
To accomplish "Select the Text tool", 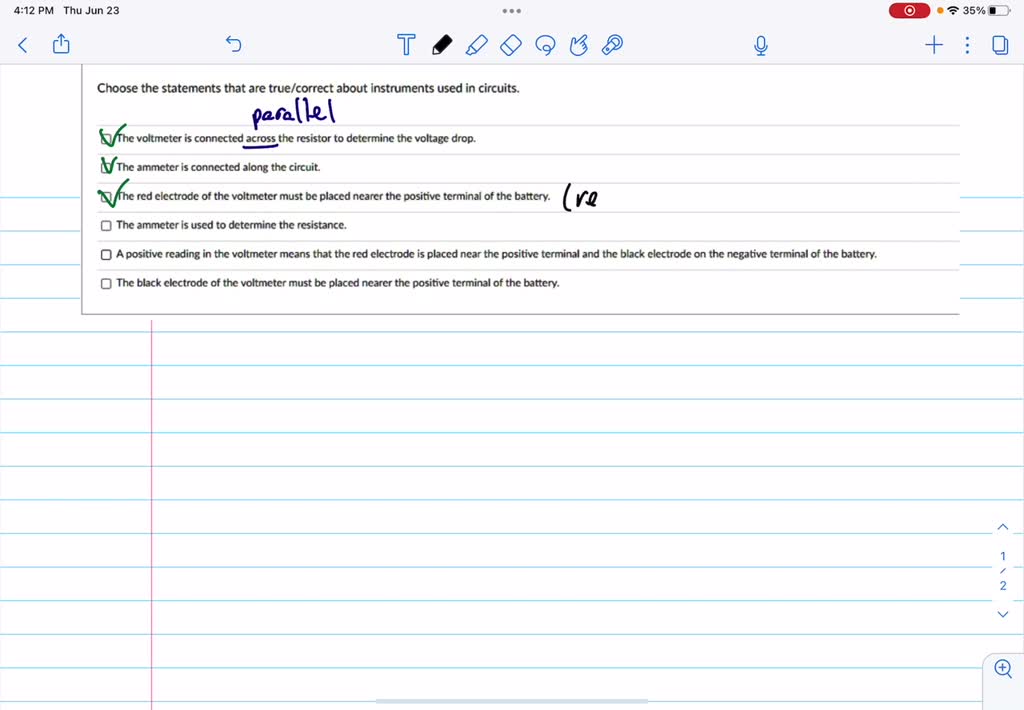I will coord(406,45).
